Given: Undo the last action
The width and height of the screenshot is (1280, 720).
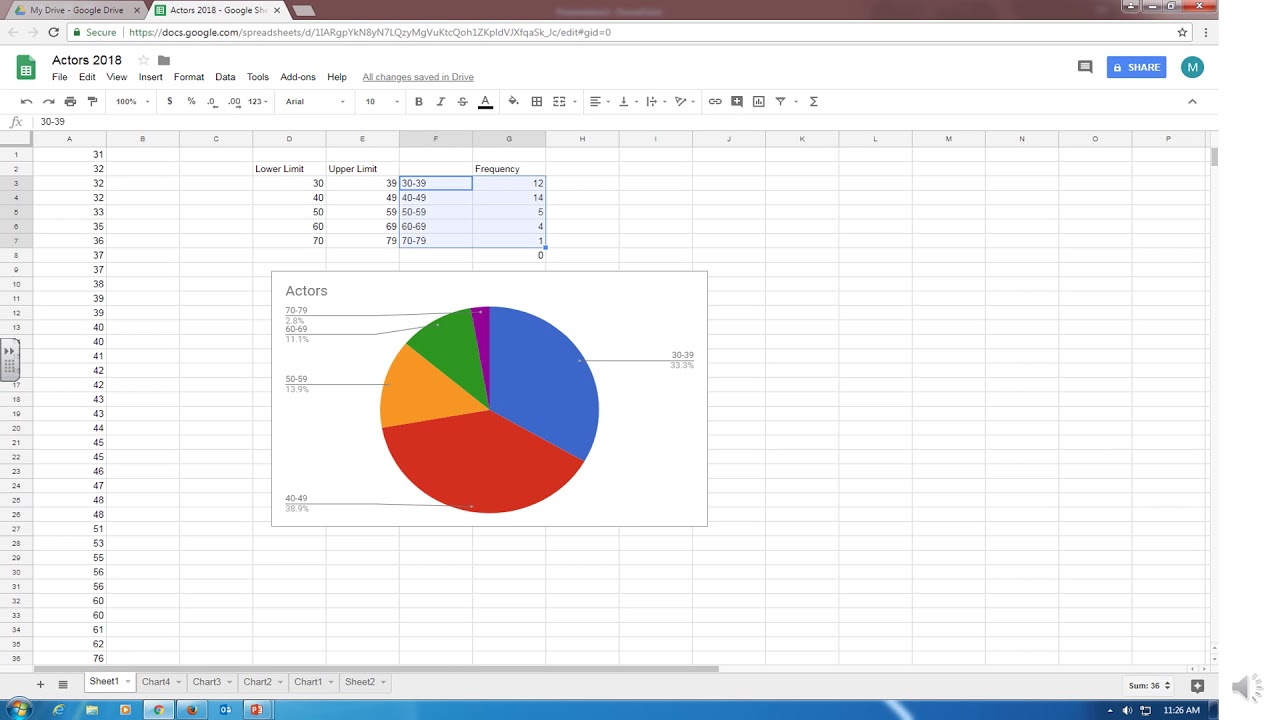Looking at the screenshot, I should pyautogui.click(x=27, y=101).
